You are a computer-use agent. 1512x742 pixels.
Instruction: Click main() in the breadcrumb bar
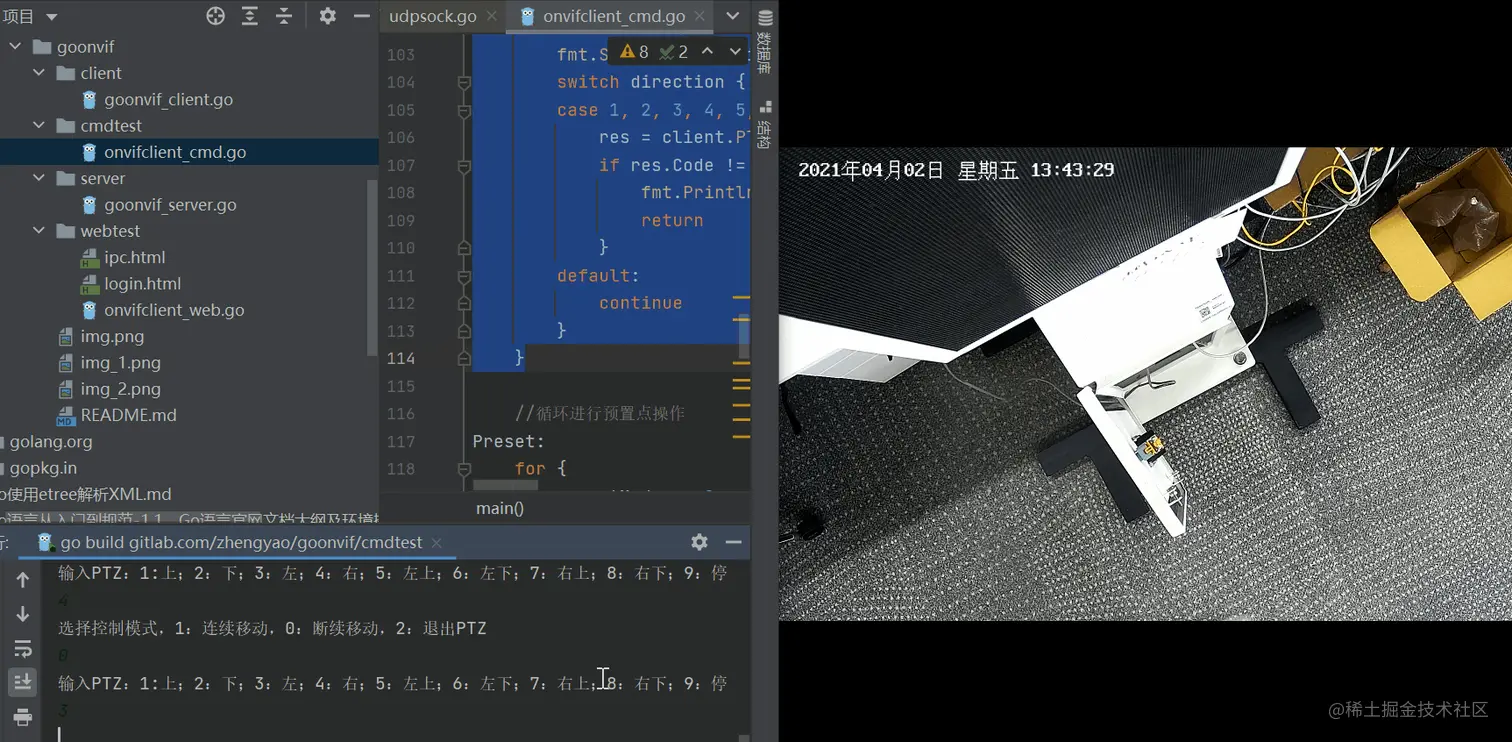click(x=499, y=508)
